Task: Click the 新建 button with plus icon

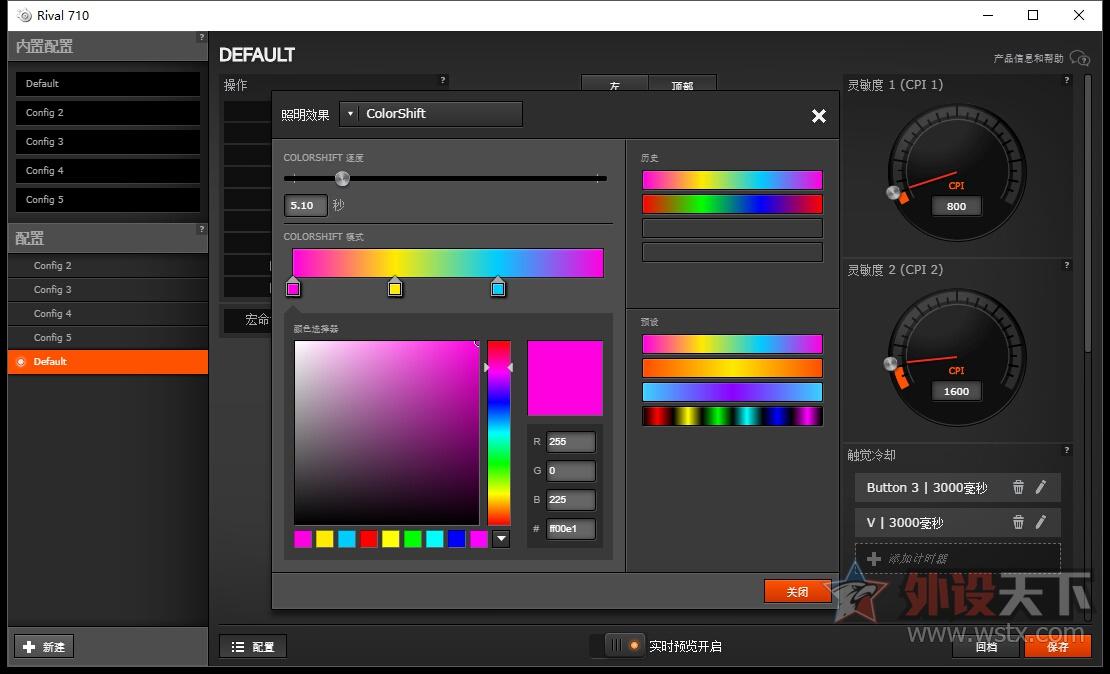Action: coord(44,646)
